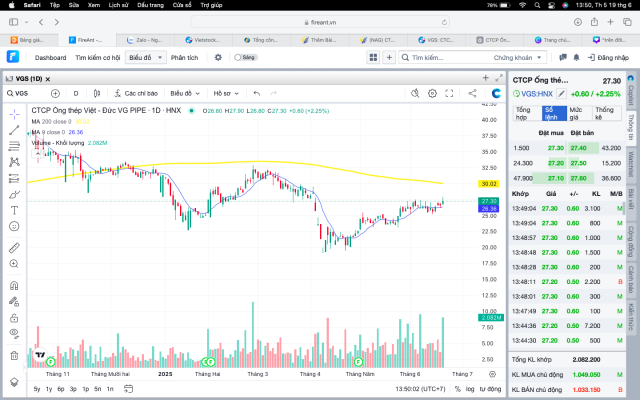Viewport: 640px width, 400px height.
Task: Toggle tự động auto scale
Action: click(x=490, y=389)
